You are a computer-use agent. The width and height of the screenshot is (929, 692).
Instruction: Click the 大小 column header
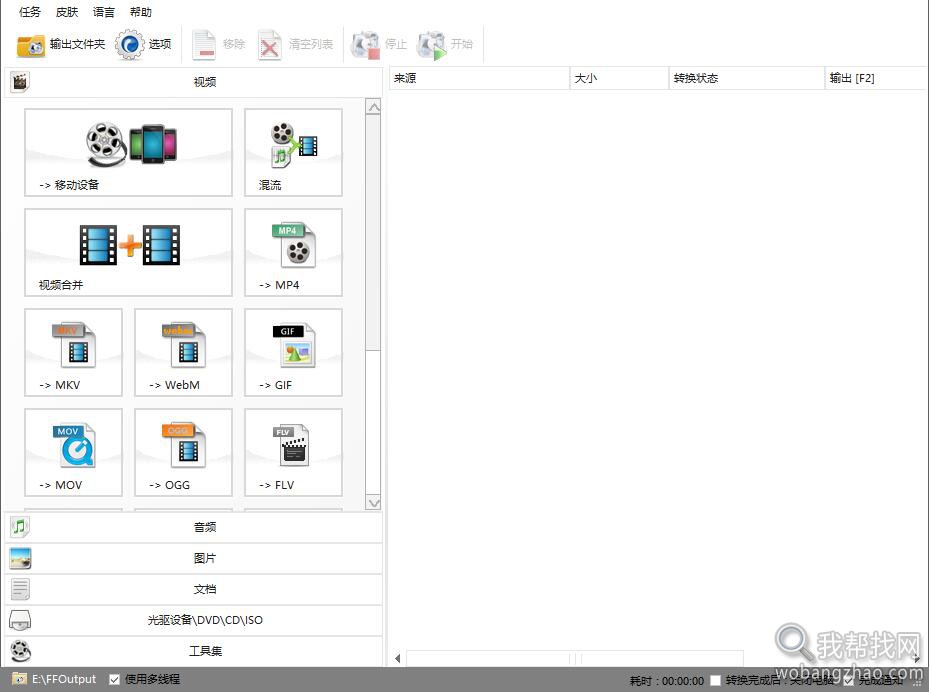tap(619, 78)
